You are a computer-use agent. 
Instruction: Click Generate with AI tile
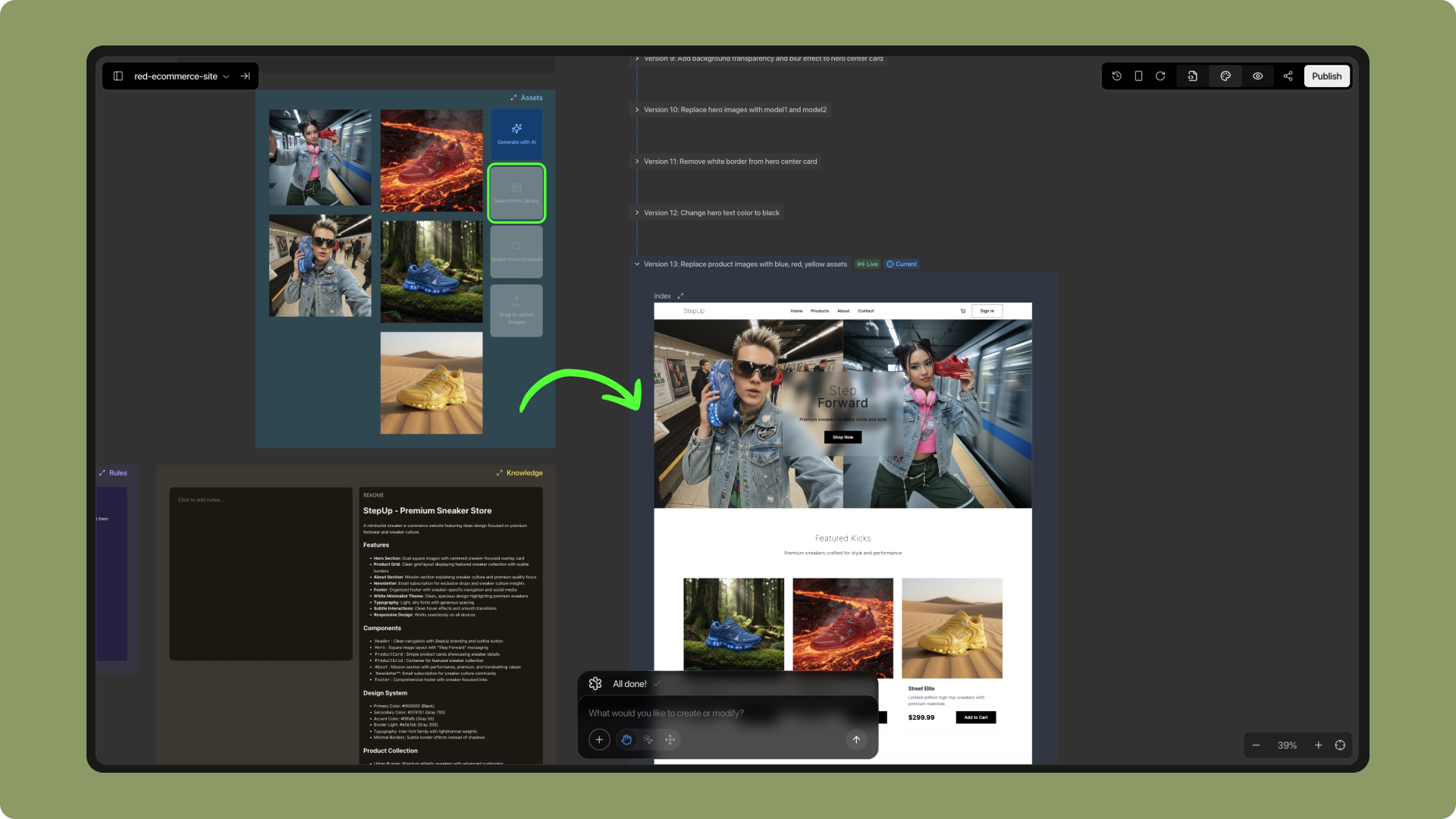516,133
